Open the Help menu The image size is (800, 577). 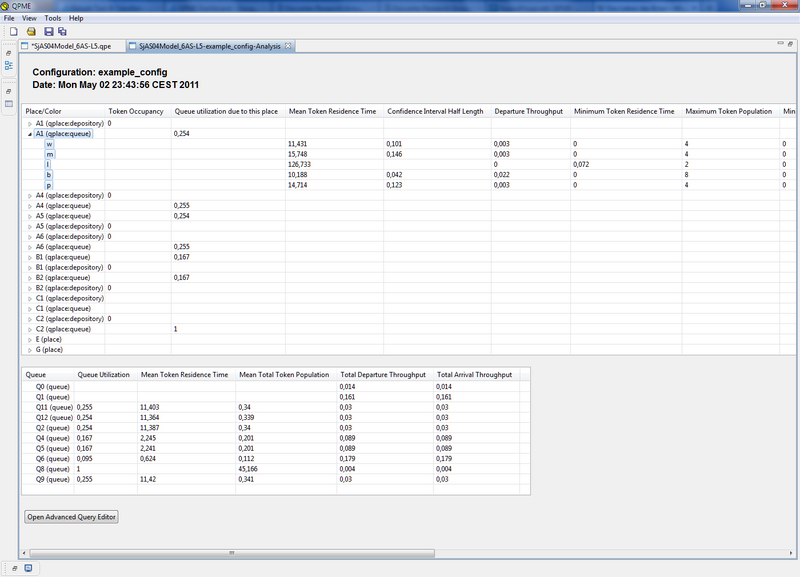[x=76, y=18]
